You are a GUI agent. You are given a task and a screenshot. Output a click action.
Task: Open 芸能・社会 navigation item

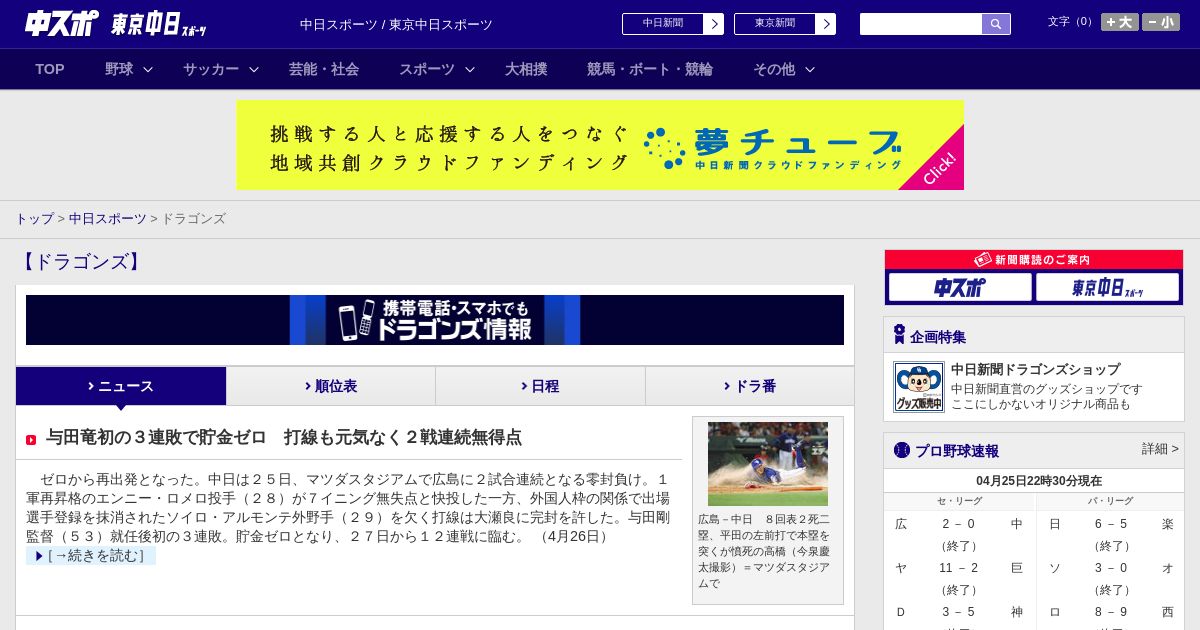(x=324, y=69)
